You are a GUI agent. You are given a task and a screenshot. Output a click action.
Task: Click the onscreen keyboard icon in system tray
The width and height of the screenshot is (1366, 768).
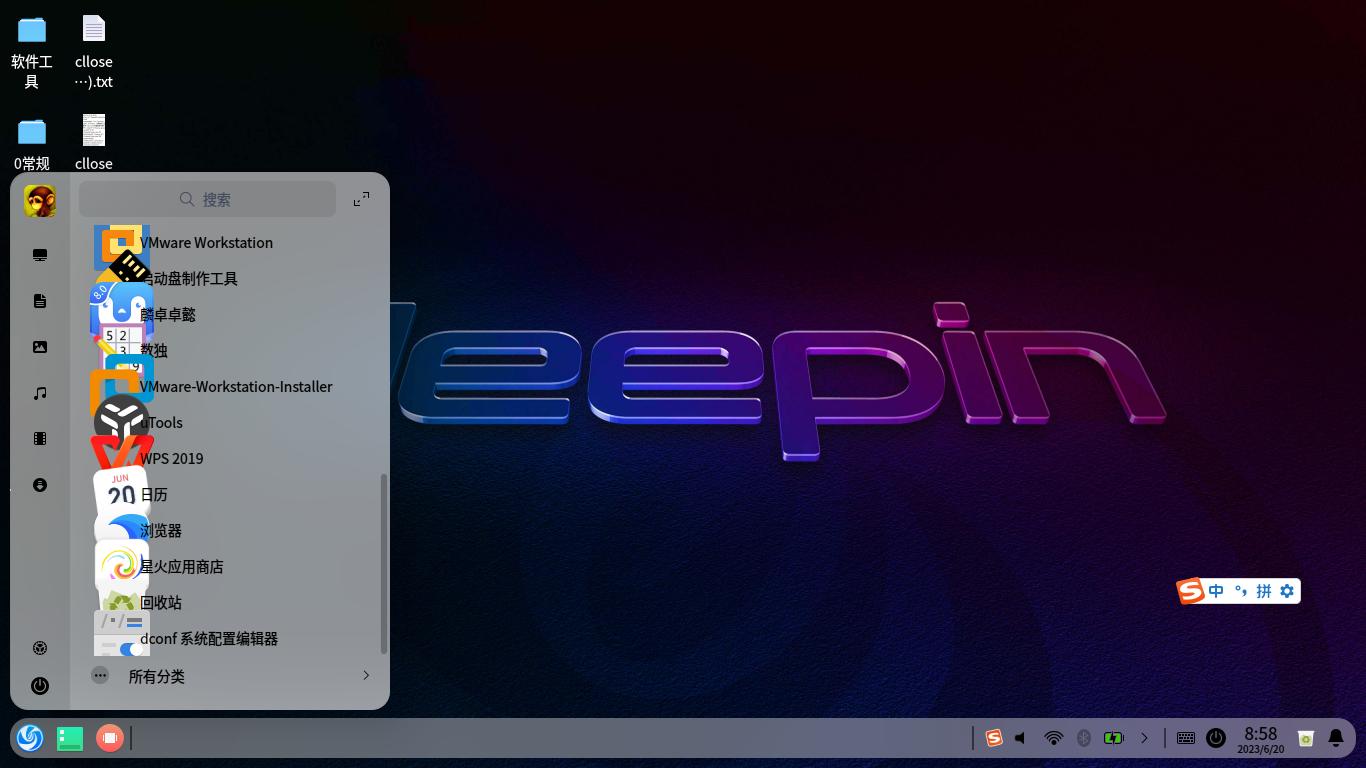tap(1186, 737)
